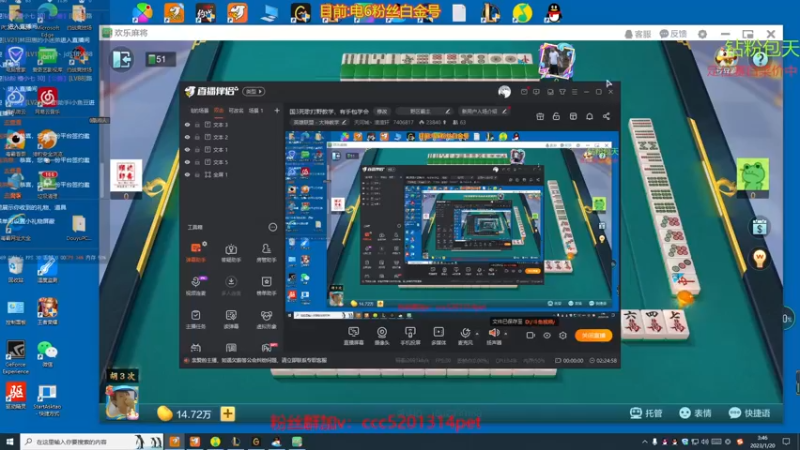Screen dimensions: 800x450
Task: Toggle preview with the eye icon near settings
Action: point(547,336)
